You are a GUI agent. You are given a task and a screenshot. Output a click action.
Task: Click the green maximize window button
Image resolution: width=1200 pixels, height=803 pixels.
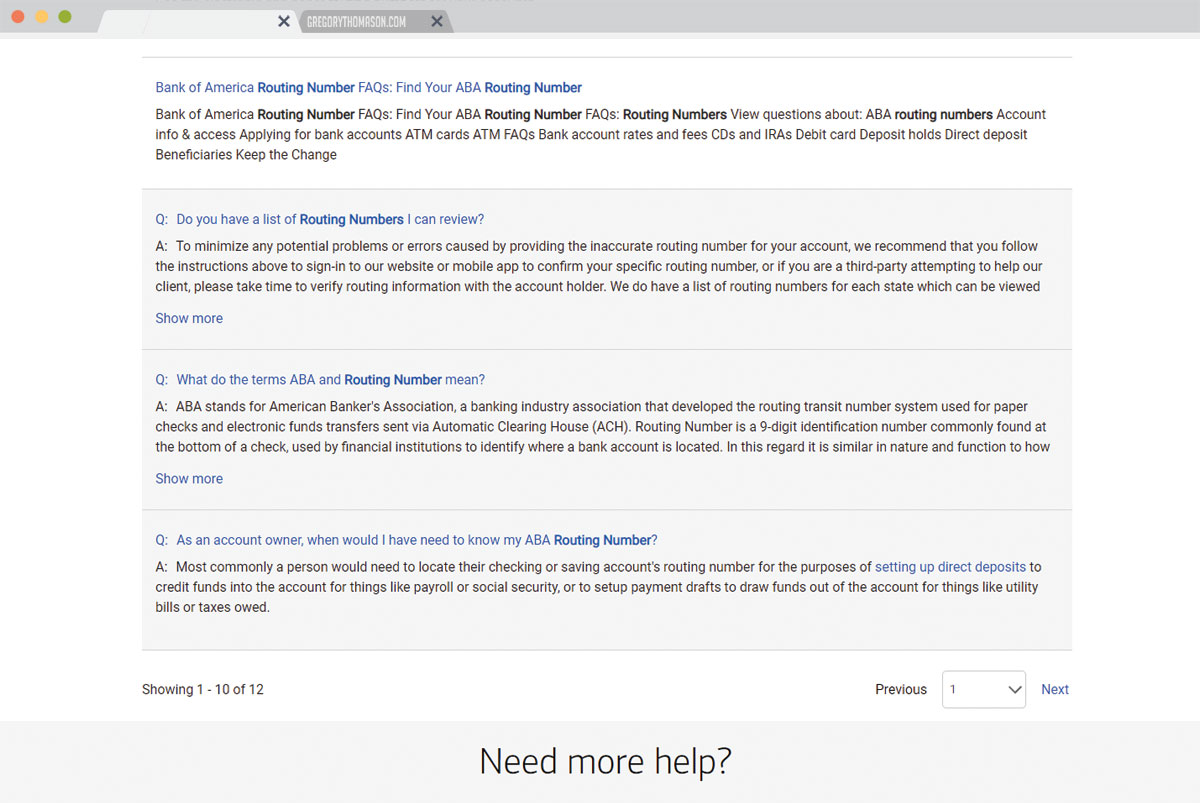[65, 17]
